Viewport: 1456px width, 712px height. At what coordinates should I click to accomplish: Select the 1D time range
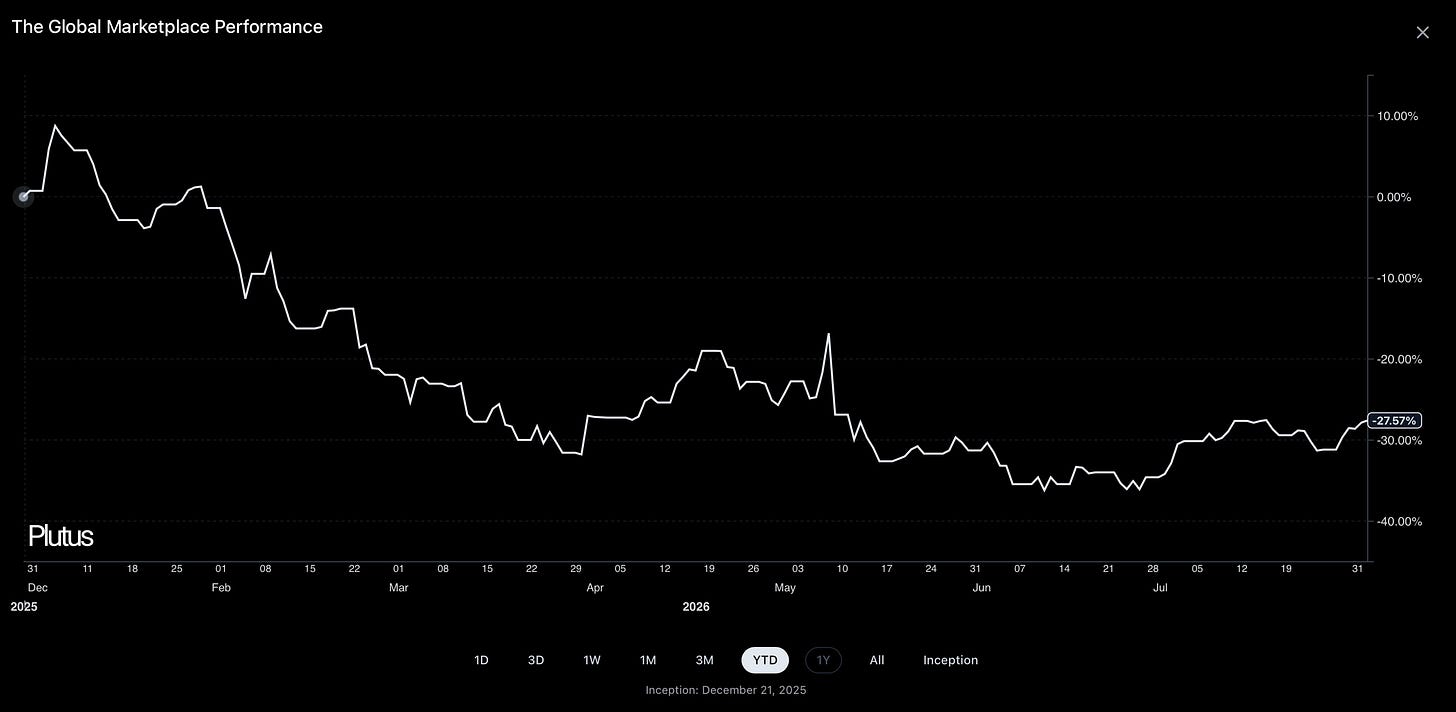point(481,660)
